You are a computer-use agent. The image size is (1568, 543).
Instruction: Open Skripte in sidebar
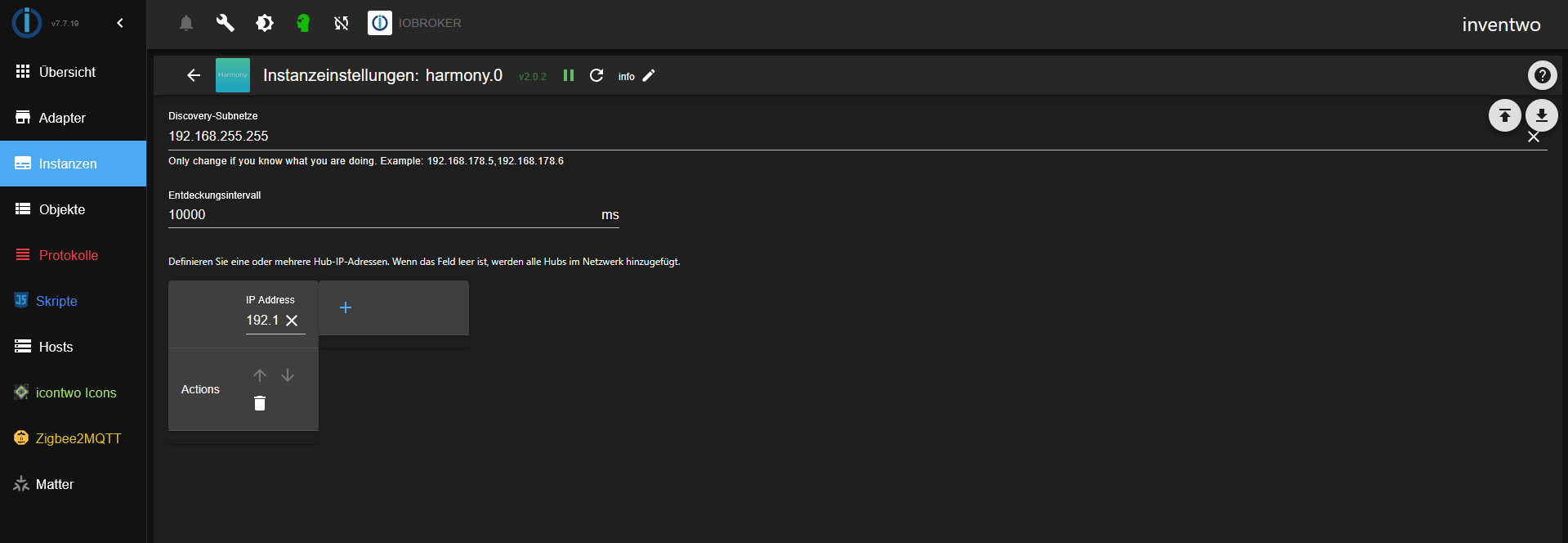74,301
